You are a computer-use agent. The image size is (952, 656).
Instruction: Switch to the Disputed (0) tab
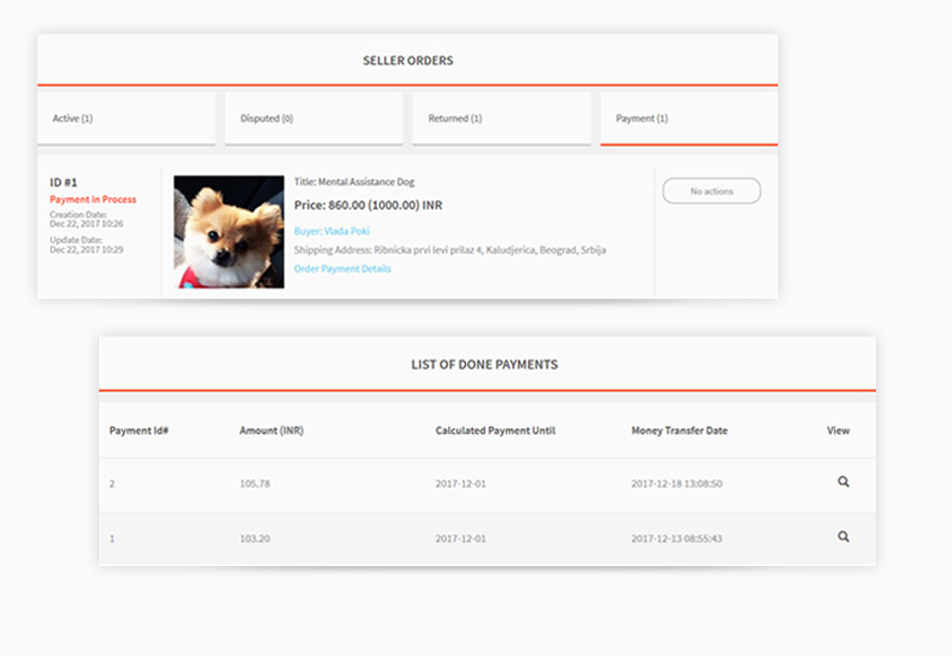[x=314, y=118]
